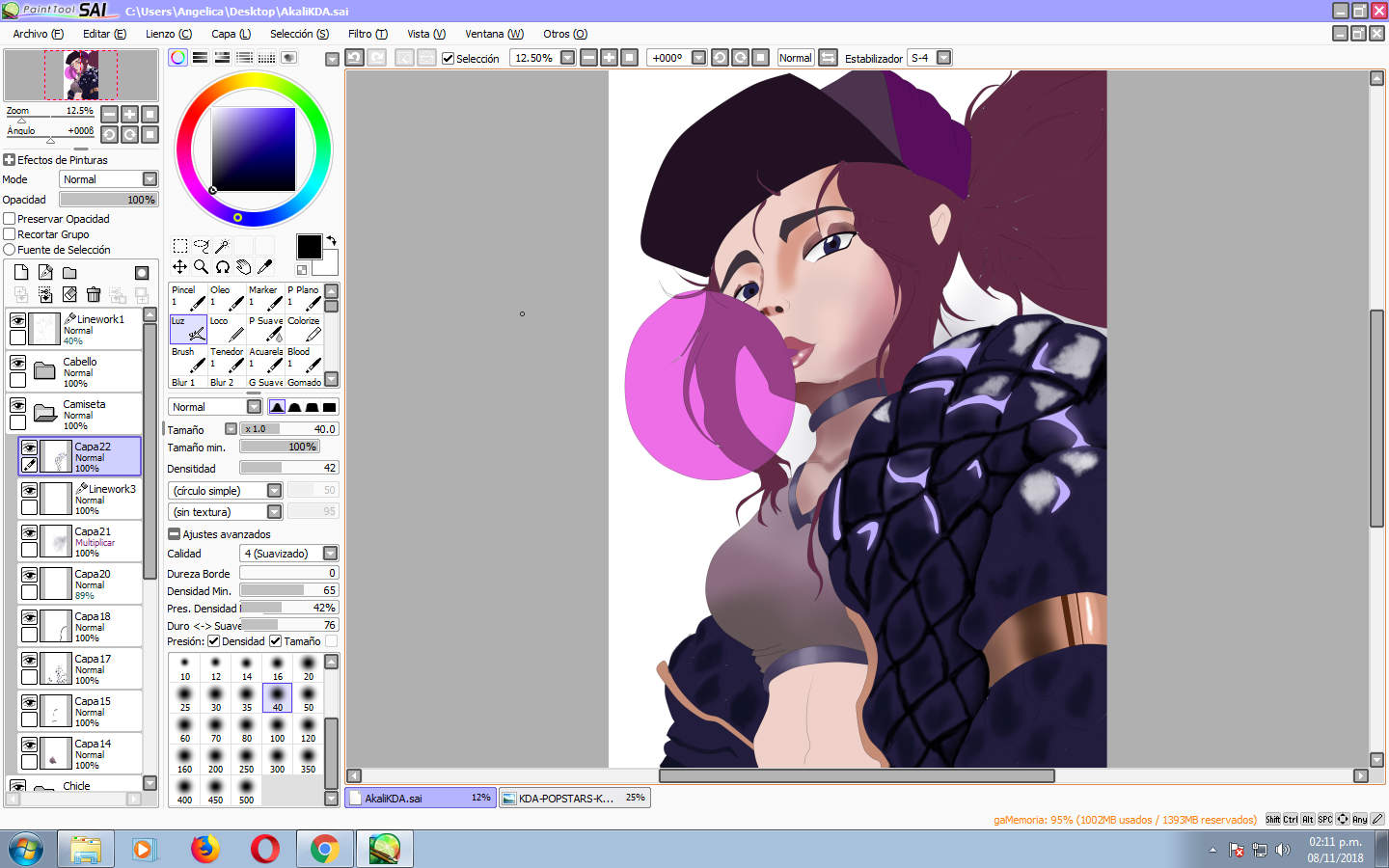Open Firefox from the taskbar
Viewport: 1389px width, 868px height.
coord(204,850)
